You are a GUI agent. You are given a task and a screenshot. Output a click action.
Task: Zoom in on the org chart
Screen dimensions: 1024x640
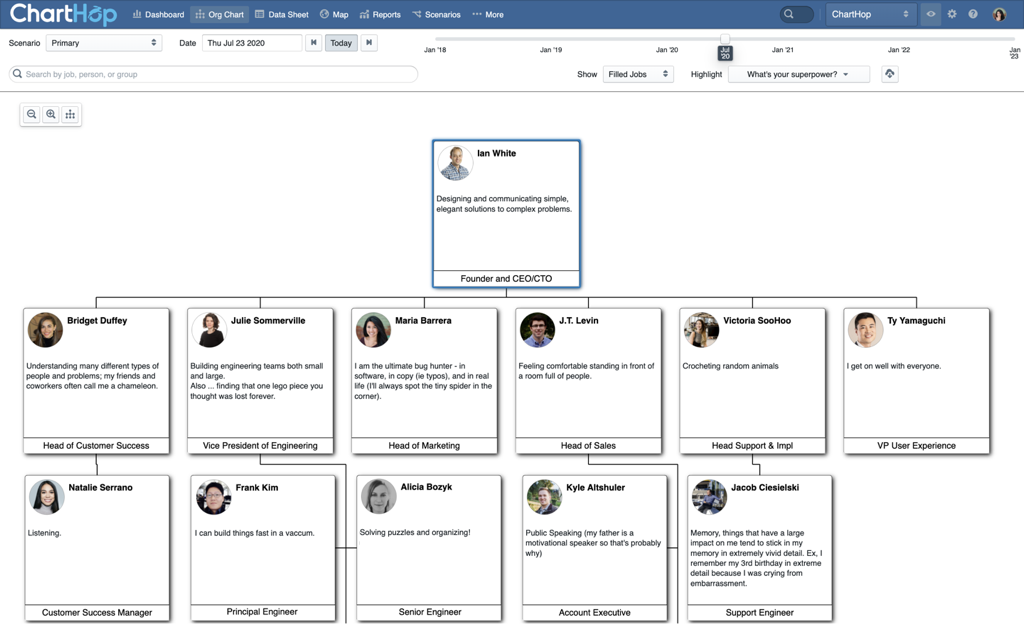pyautogui.click(x=51, y=115)
